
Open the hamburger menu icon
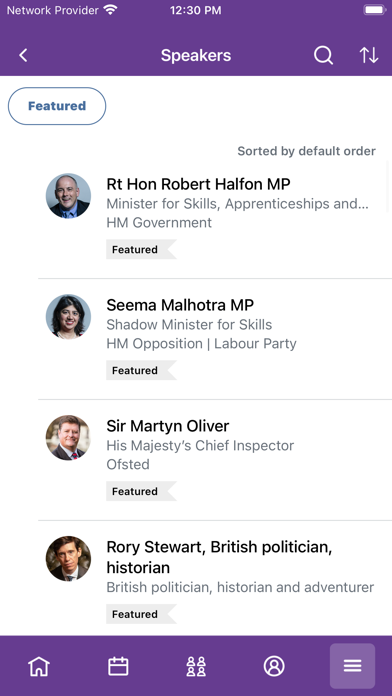point(352,666)
